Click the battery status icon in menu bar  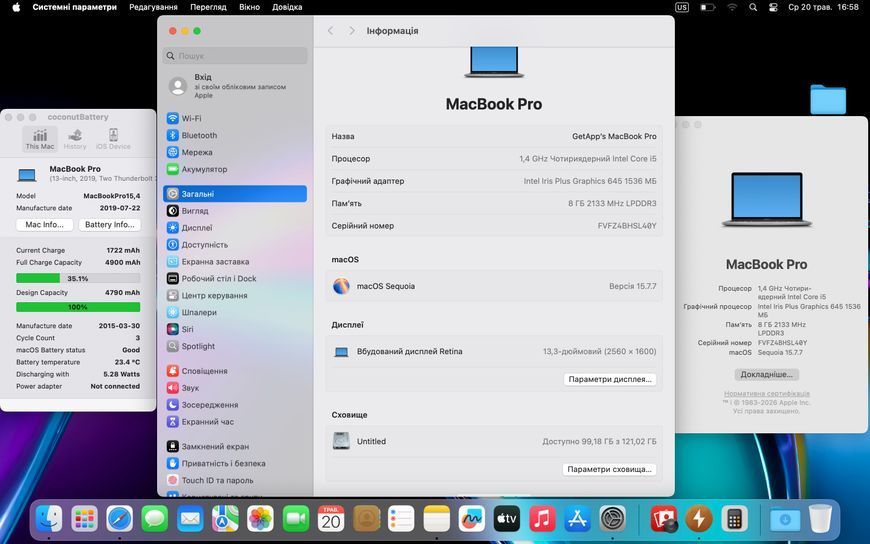click(707, 7)
